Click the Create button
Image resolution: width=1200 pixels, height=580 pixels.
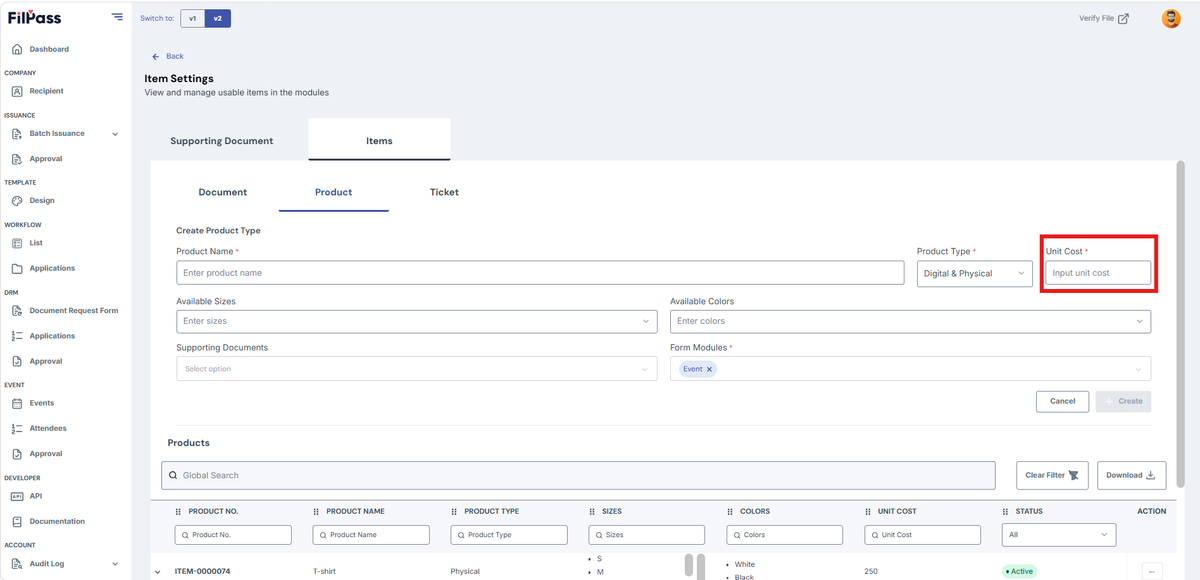1123,401
